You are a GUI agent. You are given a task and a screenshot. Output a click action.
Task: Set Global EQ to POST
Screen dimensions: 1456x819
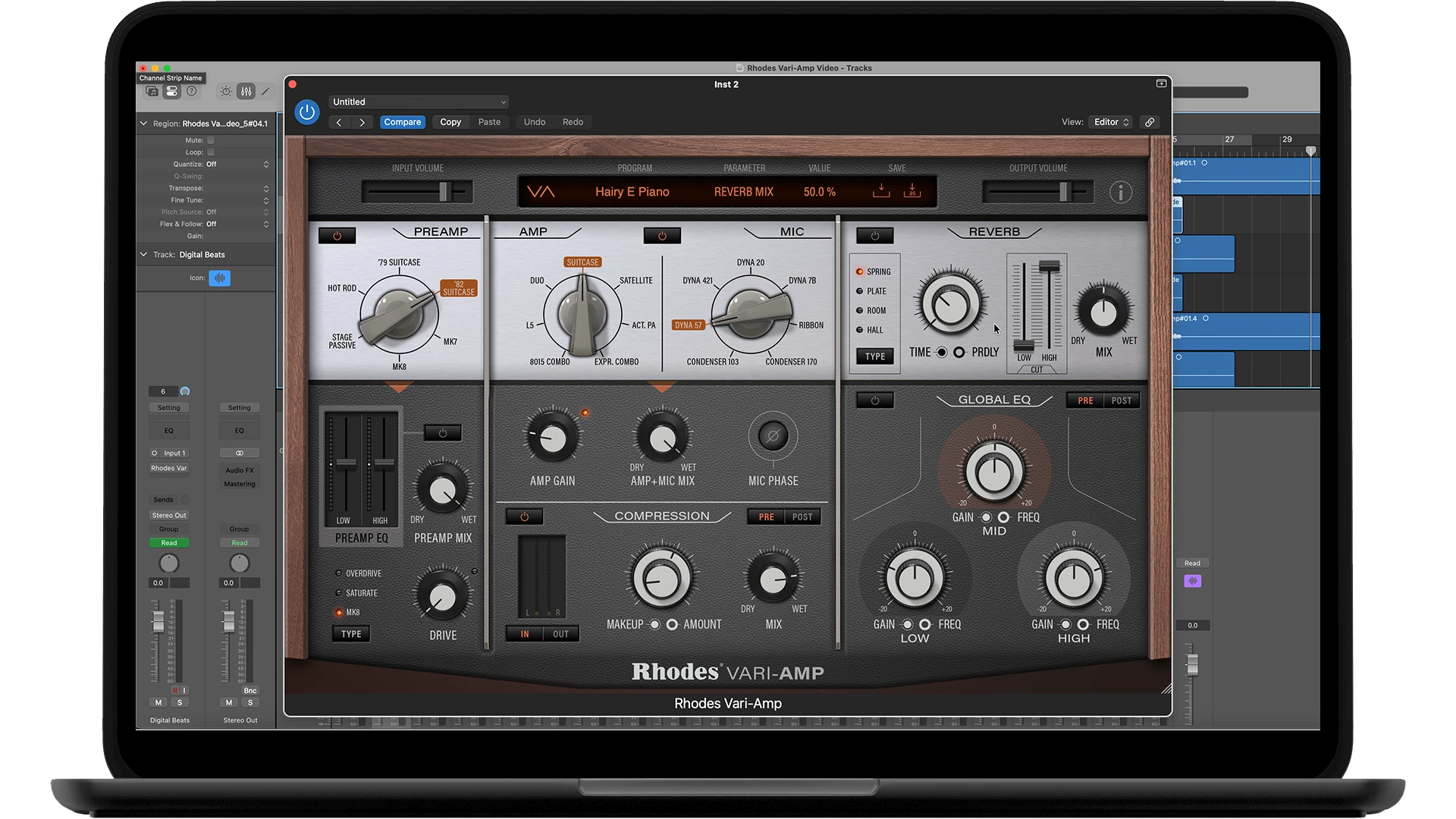[1122, 401]
